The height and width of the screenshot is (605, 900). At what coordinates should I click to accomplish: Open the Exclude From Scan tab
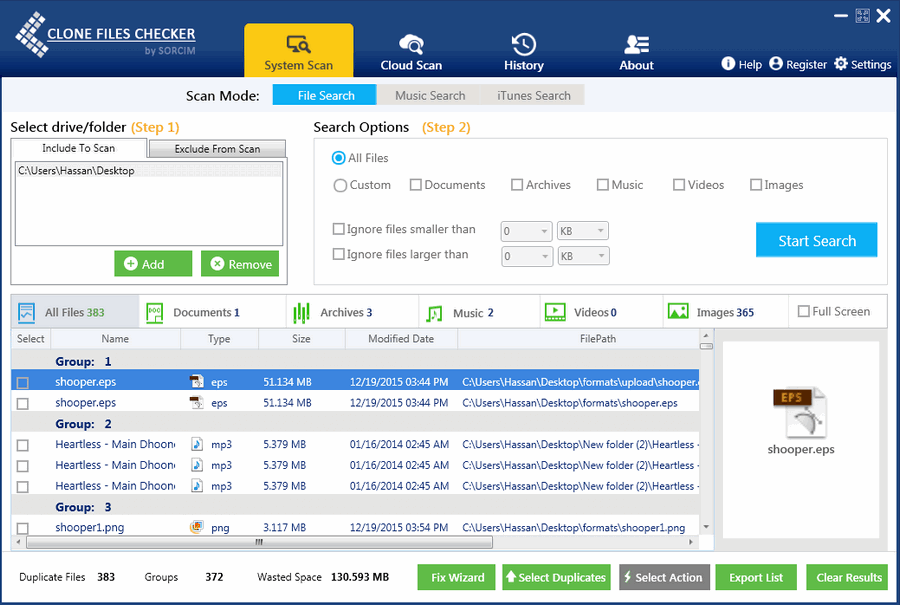216,147
